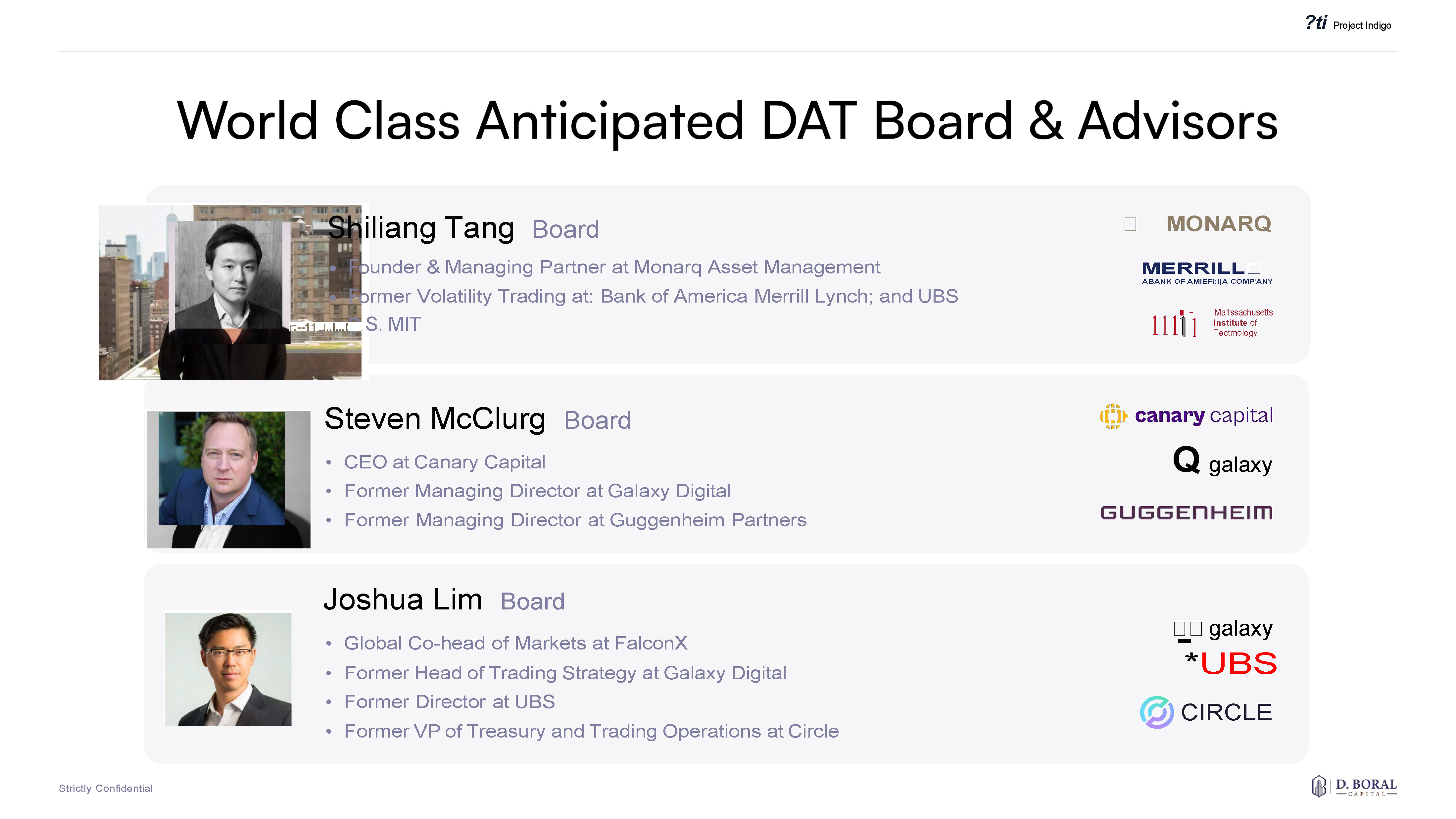Click the 'CEO at Canary Capital' bullet
The height and width of the screenshot is (819, 1456).
coord(444,462)
